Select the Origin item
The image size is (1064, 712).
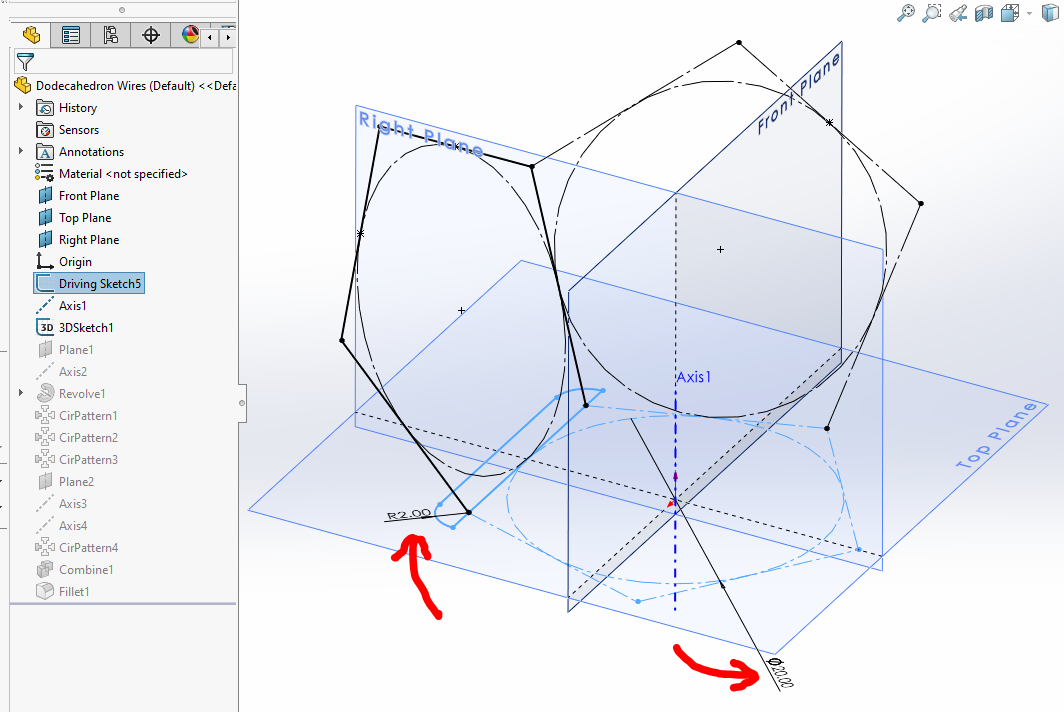tap(75, 262)
